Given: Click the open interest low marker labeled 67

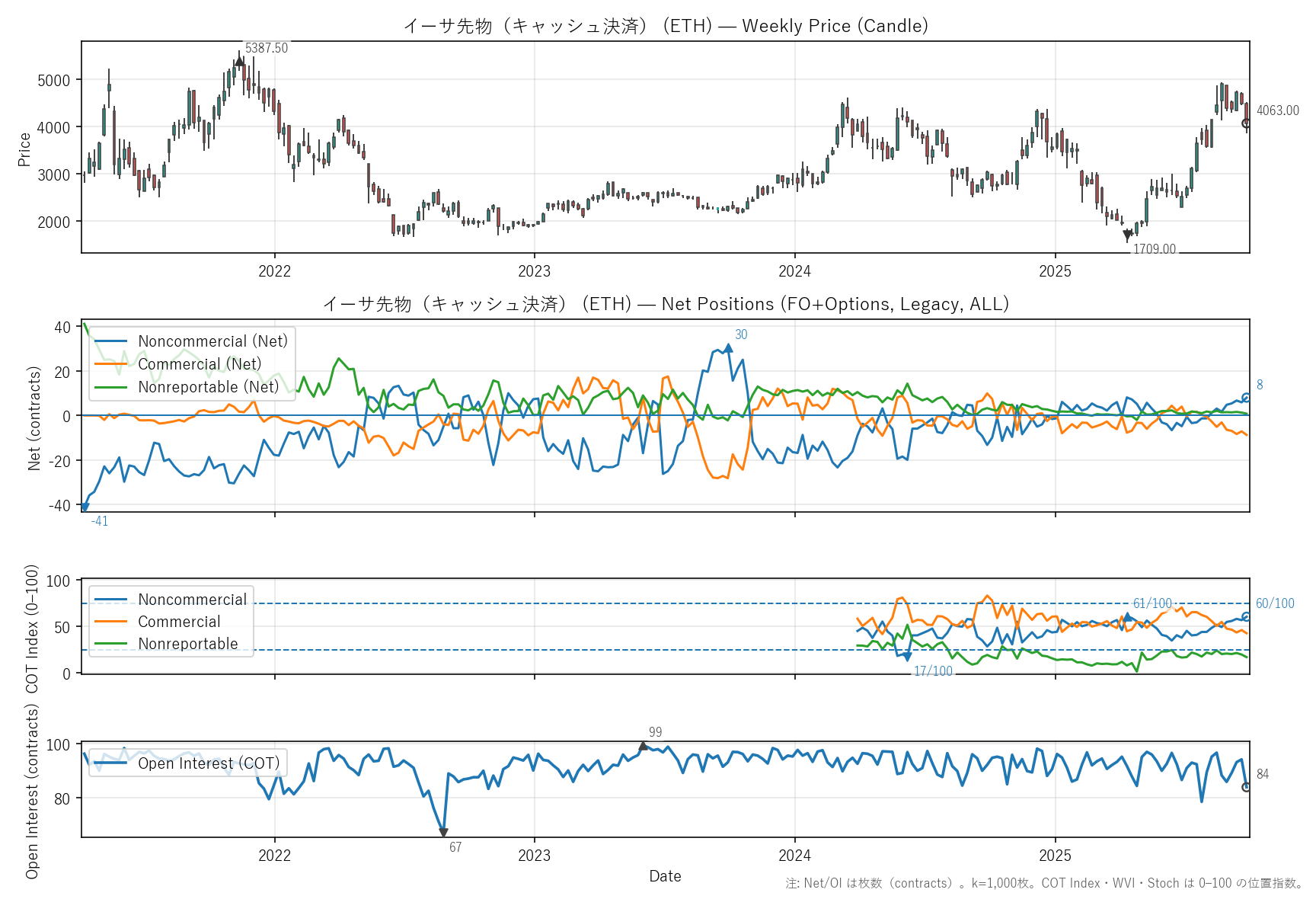Looking at the screenshot, I should click(x=443, y=833).
